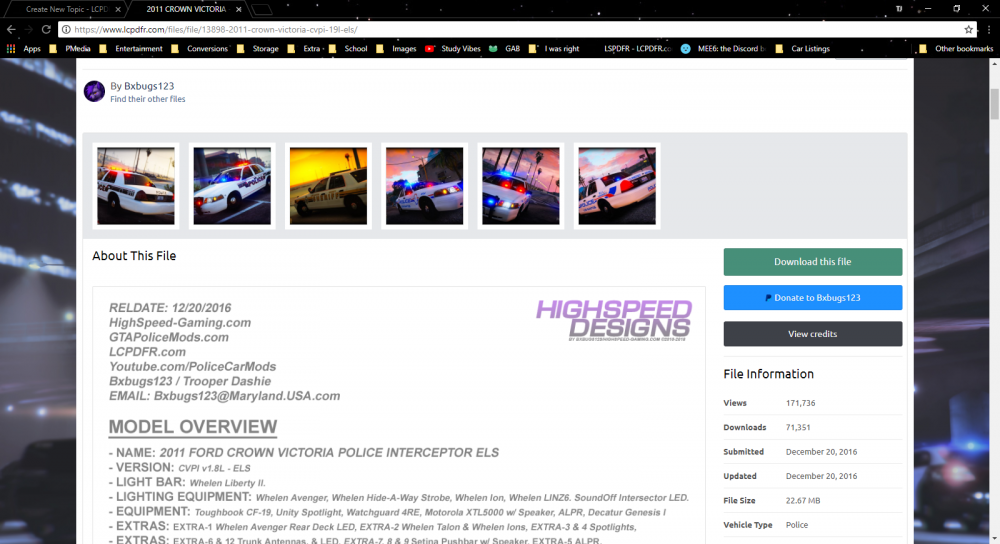Open the Entertainment bookmark folder
This screenshot has height=544, width=1000.
click(x=131, y=48)
